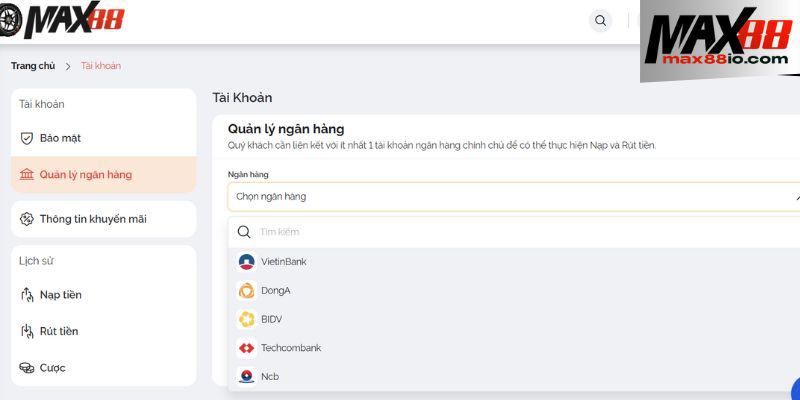Screen dimensions: 800x400
Task: Pick BIDV in the bank dropdown
Action: click(513, 319)
